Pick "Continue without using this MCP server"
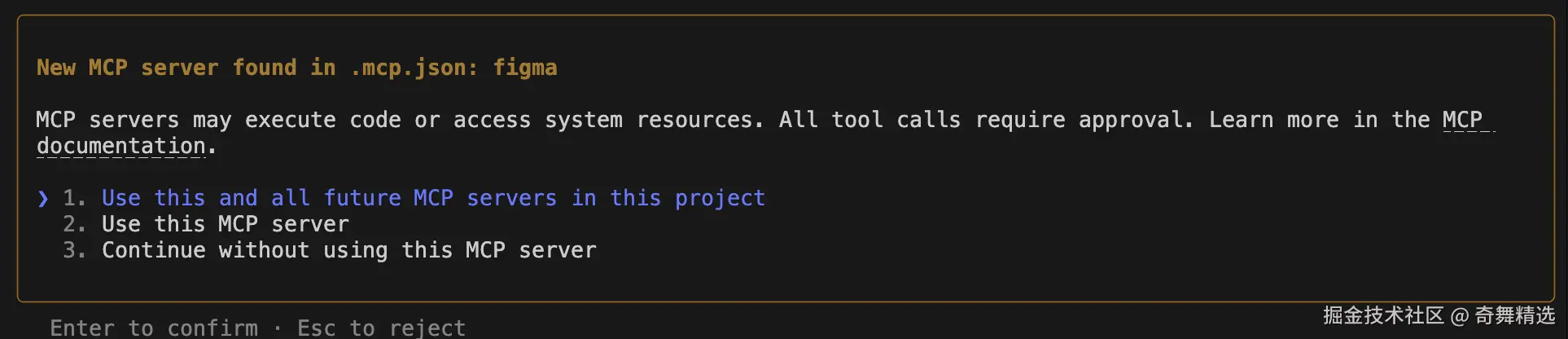The height and width of the screenshot is (339, 1568). (x=348, y=250)
